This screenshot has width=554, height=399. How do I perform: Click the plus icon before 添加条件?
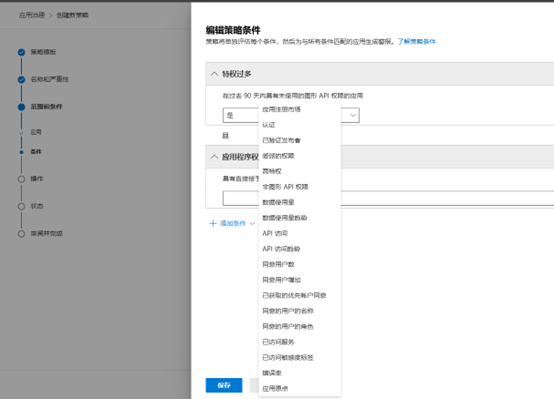pyautogui.click(x=213, y=223)
